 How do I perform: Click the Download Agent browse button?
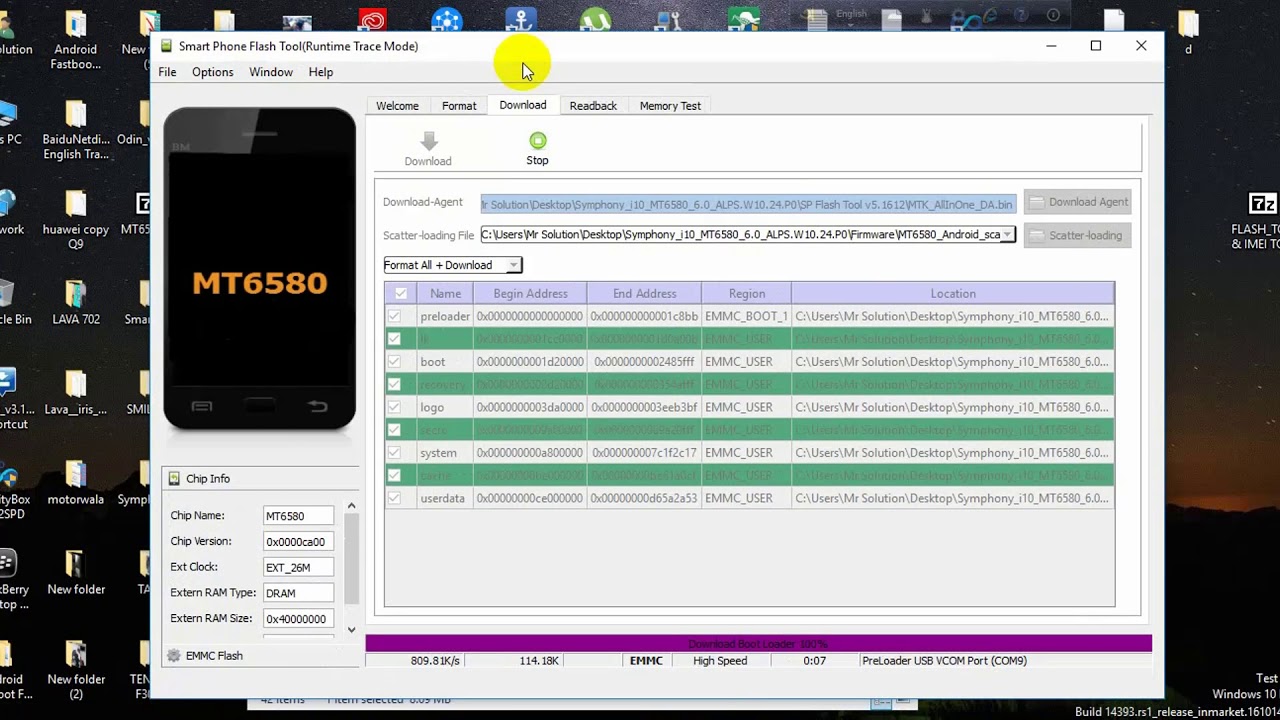1078,202
